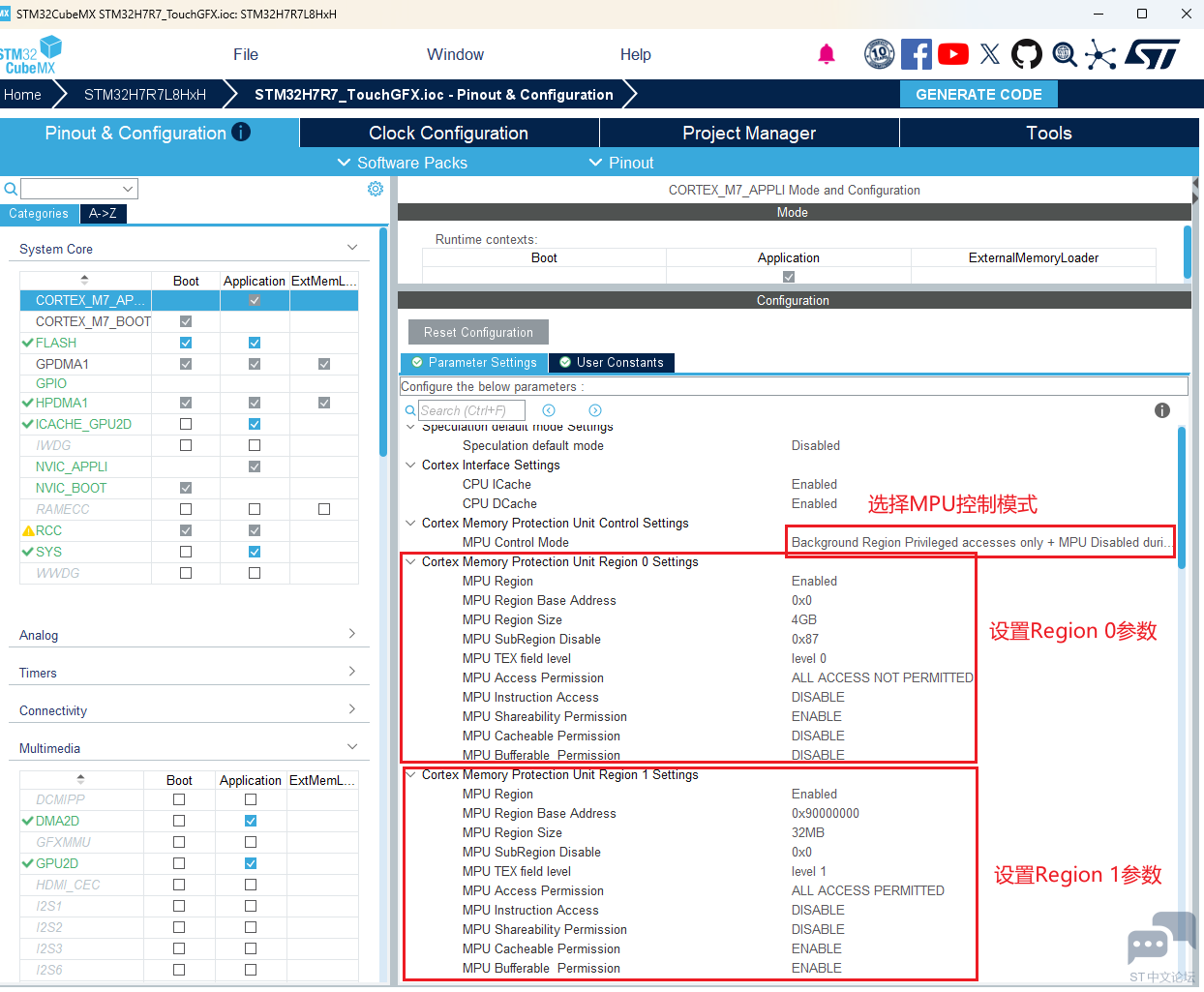Screen dimensions: 1204x992
Task: Toggle FLASH Boot checkbox
Action: point(186,343)
